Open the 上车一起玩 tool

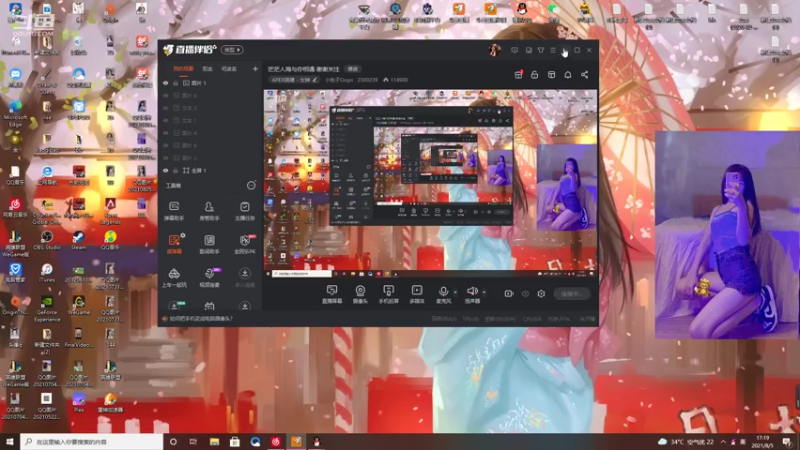(x=174, y=278)
